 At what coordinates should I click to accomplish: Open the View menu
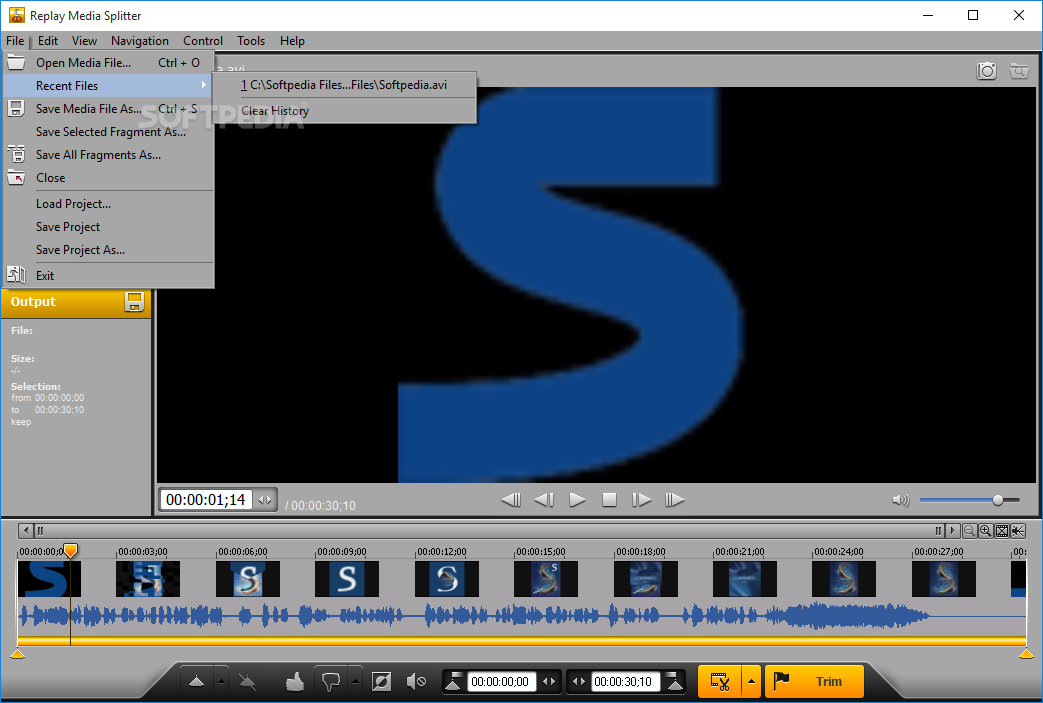click(x=84, y=41)
